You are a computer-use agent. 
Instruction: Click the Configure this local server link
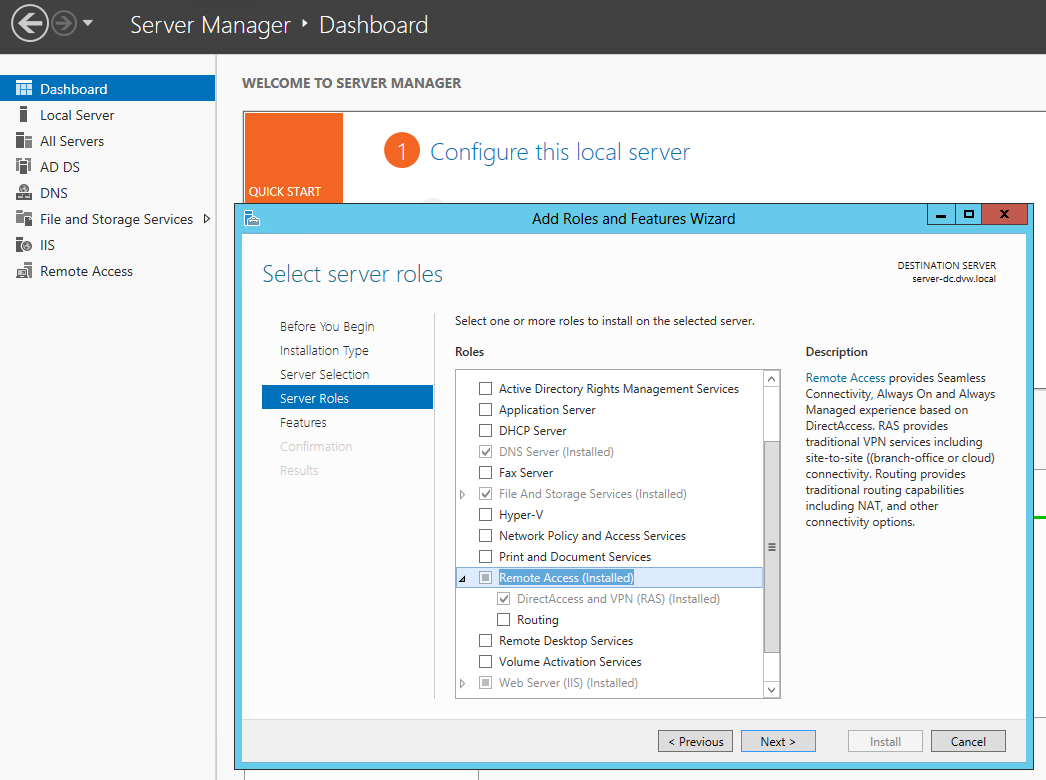pos(560,152)
